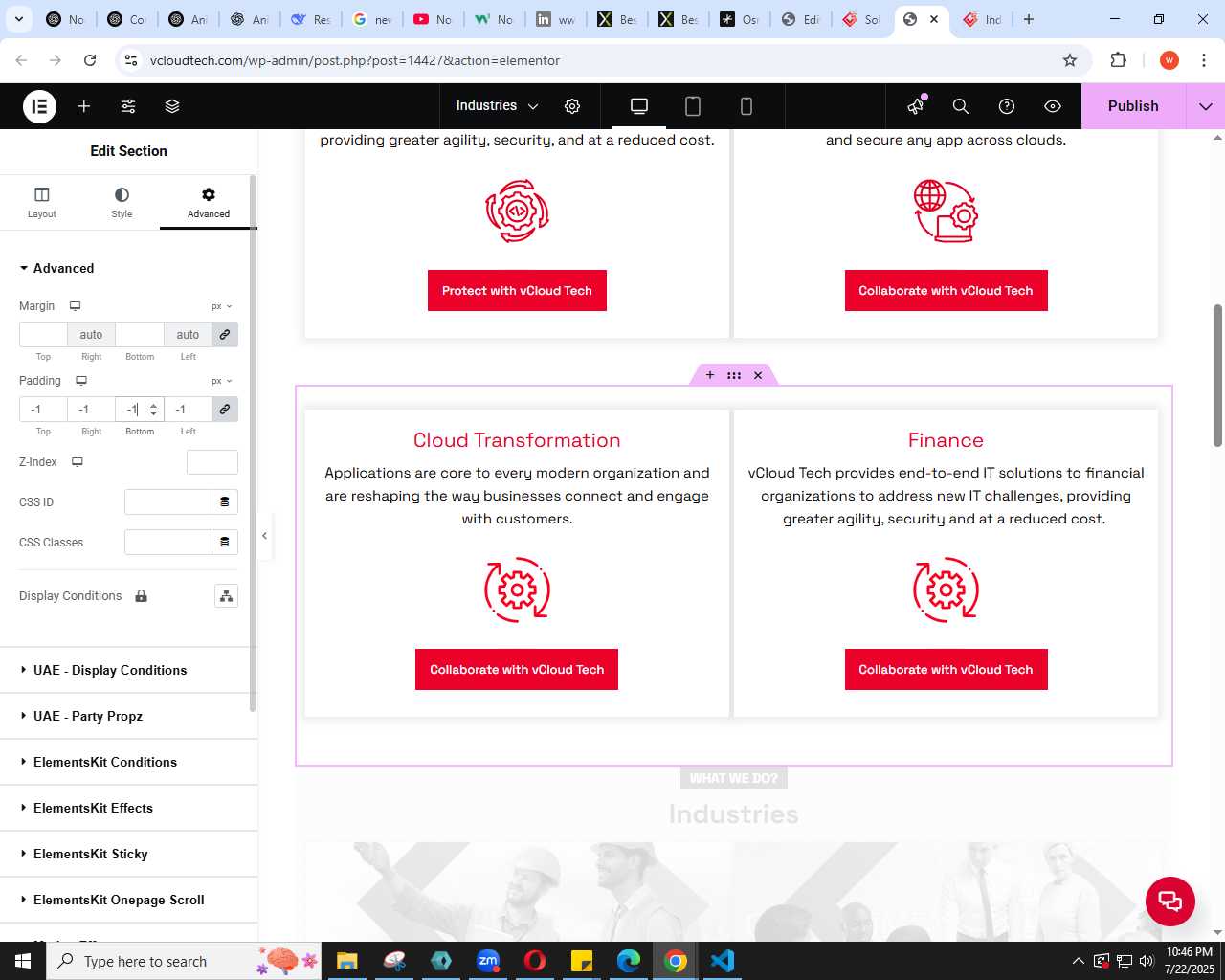Click the Padding Top input field
Viewport: 1225px width, 980px height.
[x=43, y=409]
